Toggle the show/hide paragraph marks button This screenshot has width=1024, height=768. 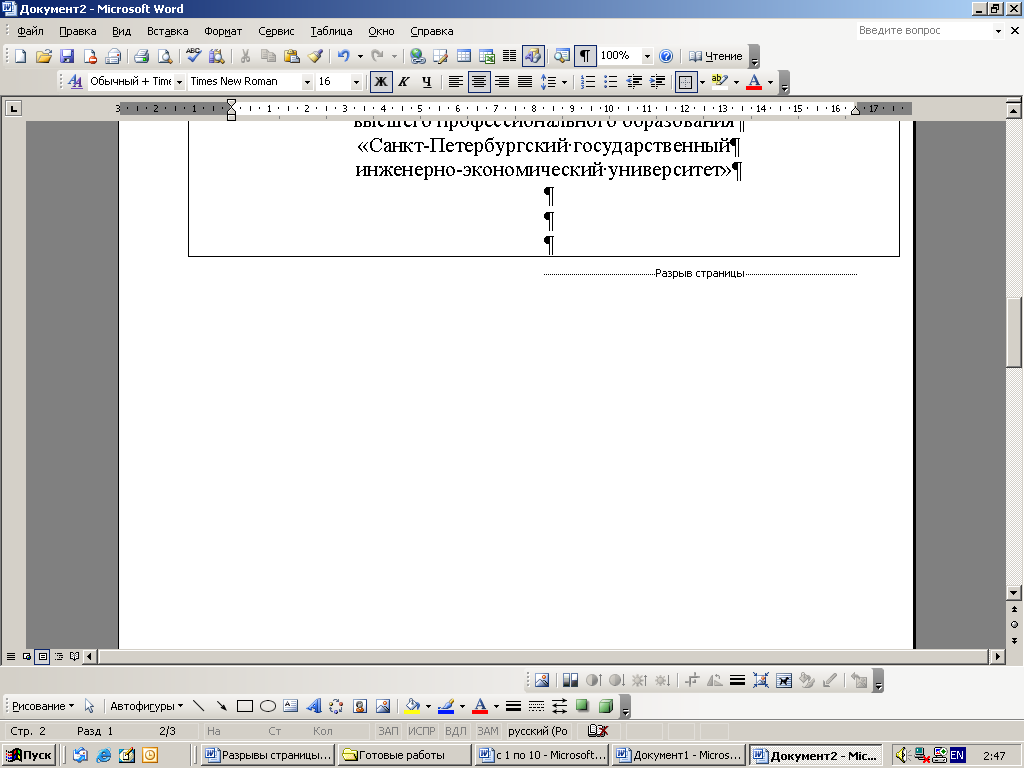click(585, 56)
